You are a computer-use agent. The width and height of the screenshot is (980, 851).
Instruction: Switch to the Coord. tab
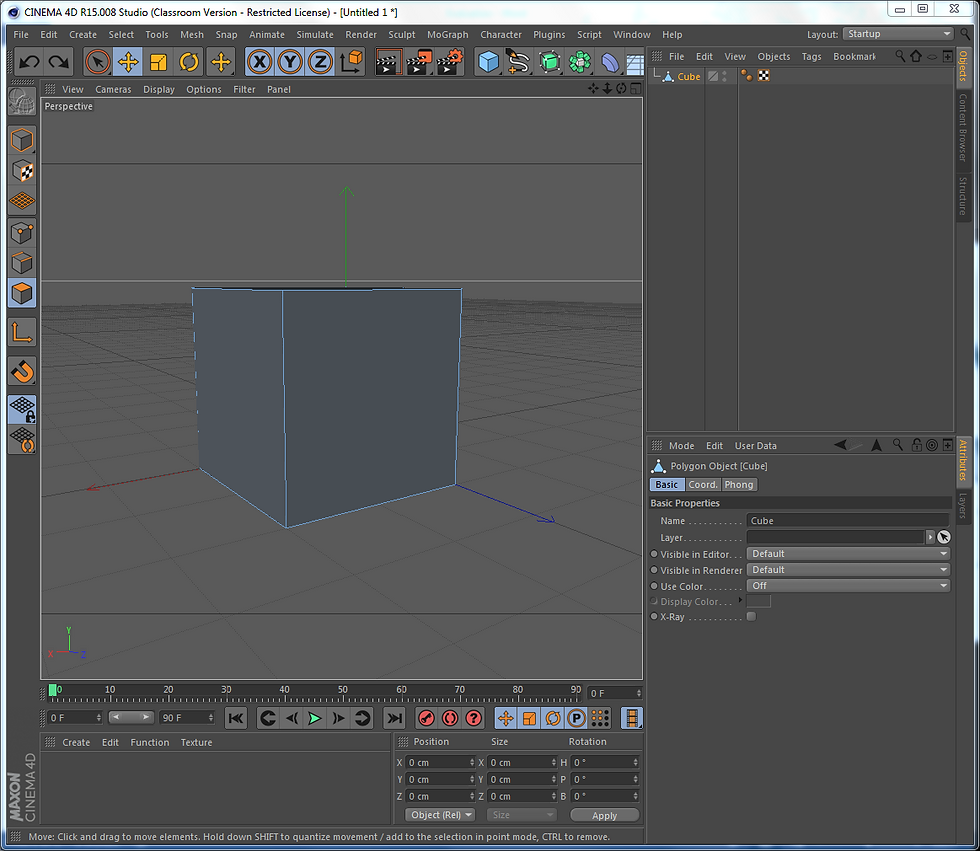coord(702,484)
